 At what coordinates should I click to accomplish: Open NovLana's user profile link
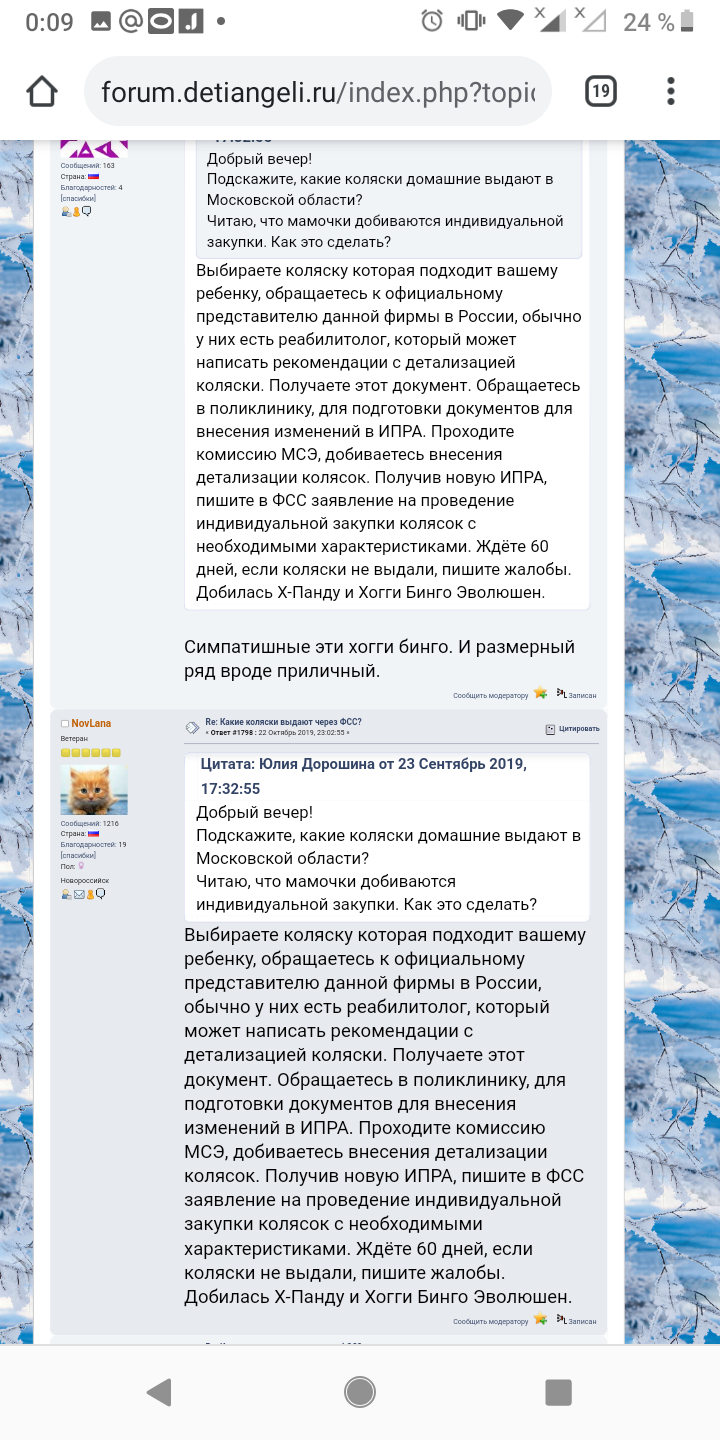click(91, 723)
